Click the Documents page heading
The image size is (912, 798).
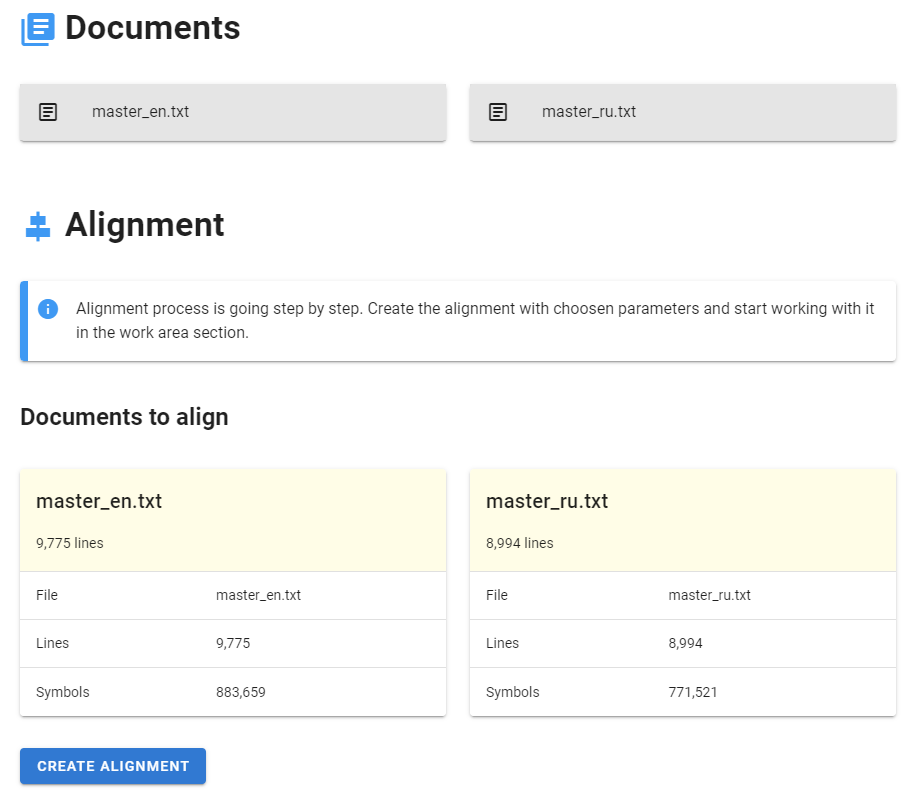pyautogui.click(x=152, y=28)
